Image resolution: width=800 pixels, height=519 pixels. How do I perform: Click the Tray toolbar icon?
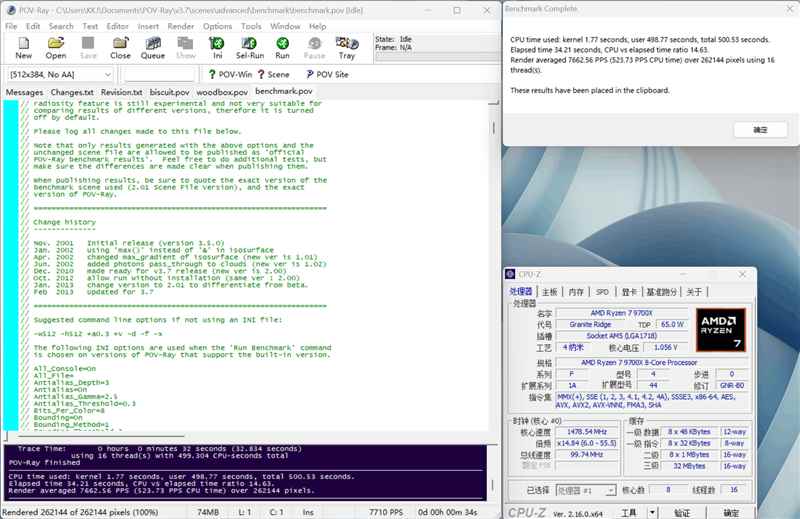(346, 47)
